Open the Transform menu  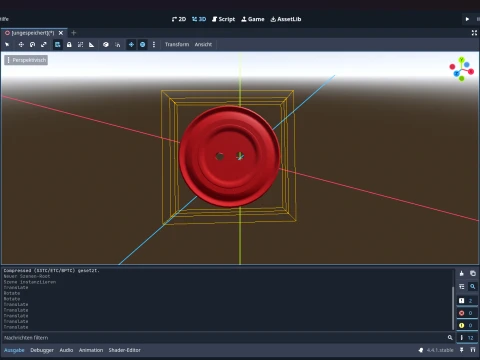pyautogui.click(x=177, y=44)
